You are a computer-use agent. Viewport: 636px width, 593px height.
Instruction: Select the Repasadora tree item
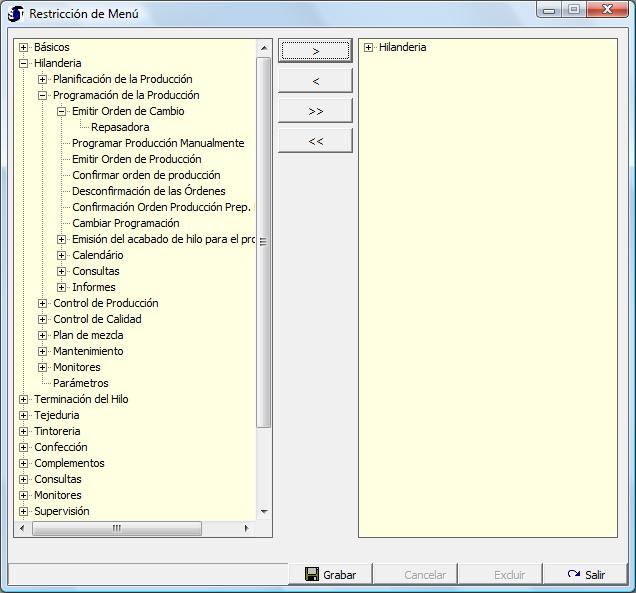[120, 127]
